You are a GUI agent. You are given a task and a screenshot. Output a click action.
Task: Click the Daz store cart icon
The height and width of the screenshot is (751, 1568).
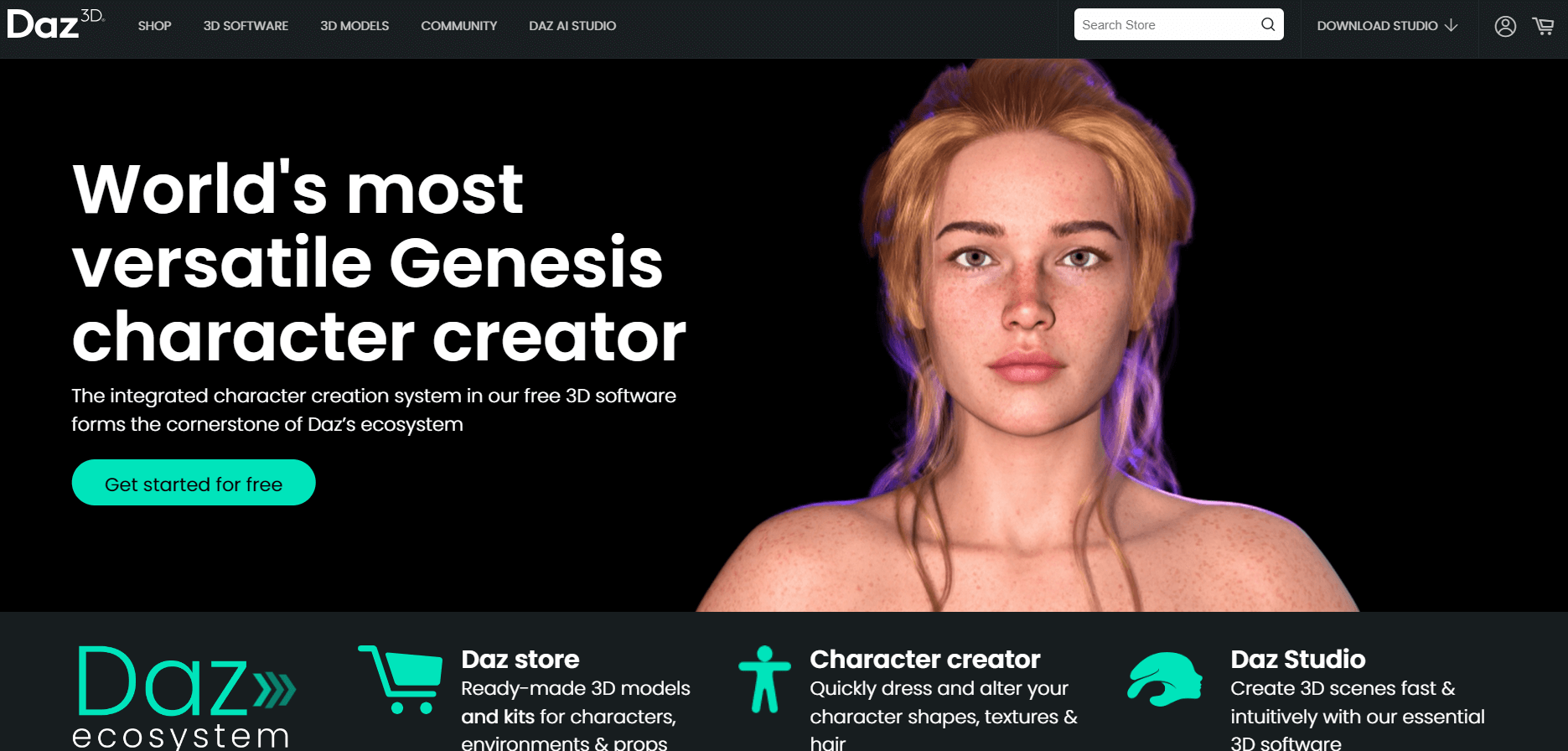click(x=401, y=679)
